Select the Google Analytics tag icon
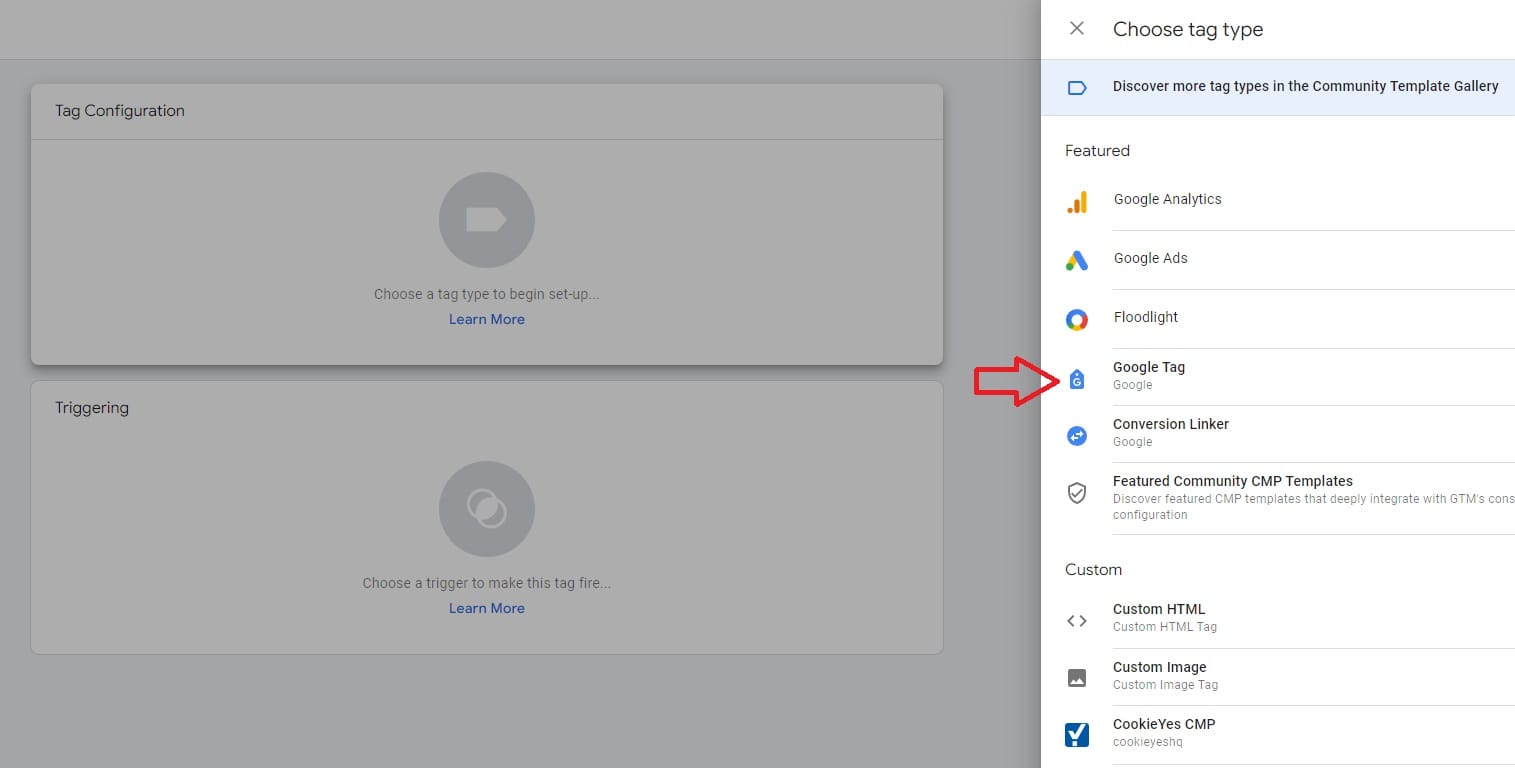1515x768 pixels. (1077, 201)
